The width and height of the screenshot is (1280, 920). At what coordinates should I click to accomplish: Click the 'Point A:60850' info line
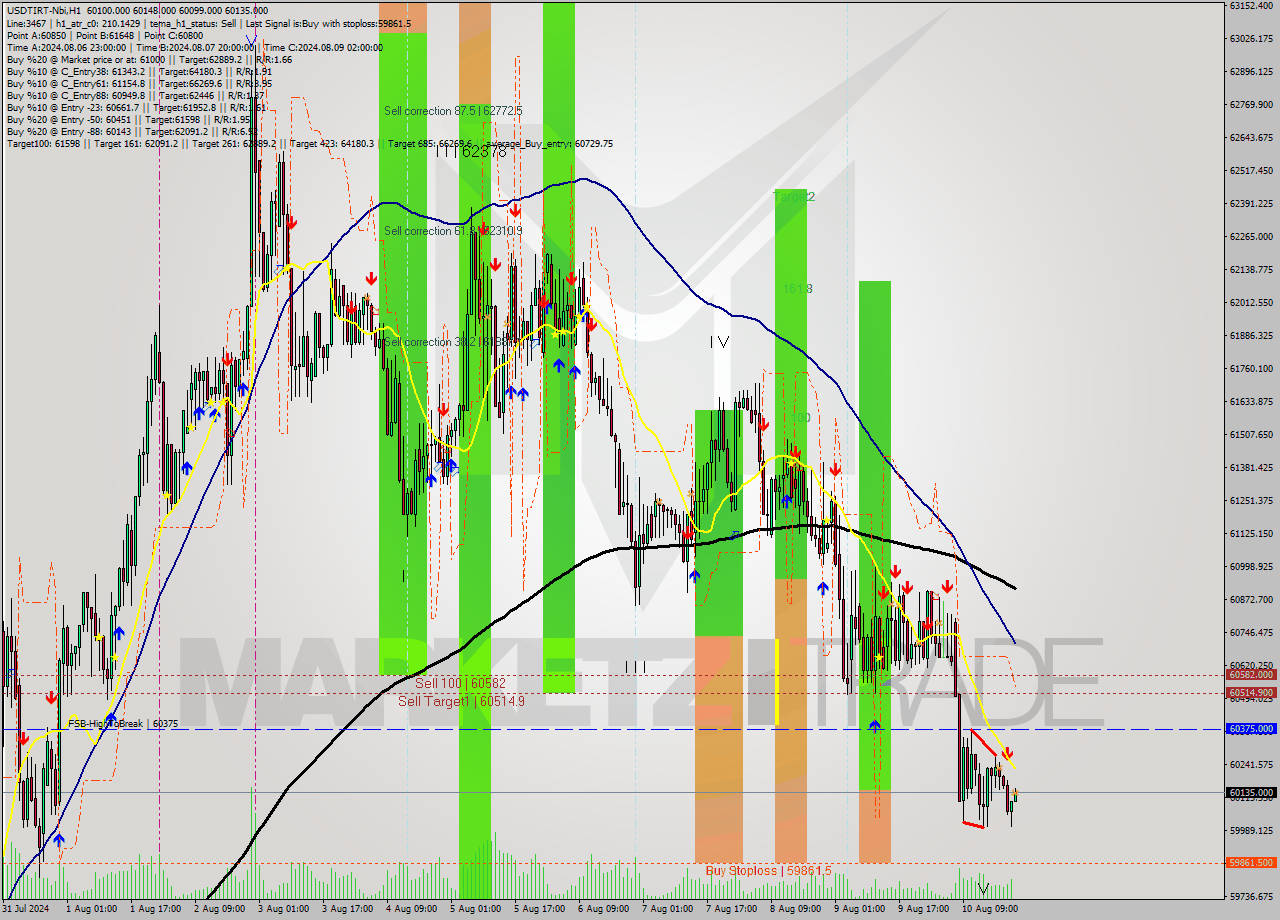[x=103, y=35]
